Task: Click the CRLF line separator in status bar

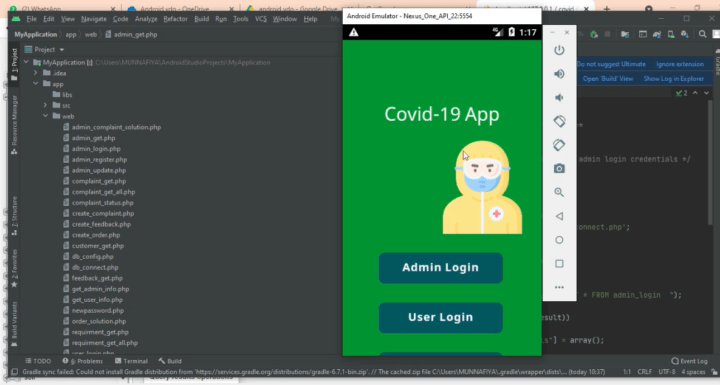Action: click(645, 372)
